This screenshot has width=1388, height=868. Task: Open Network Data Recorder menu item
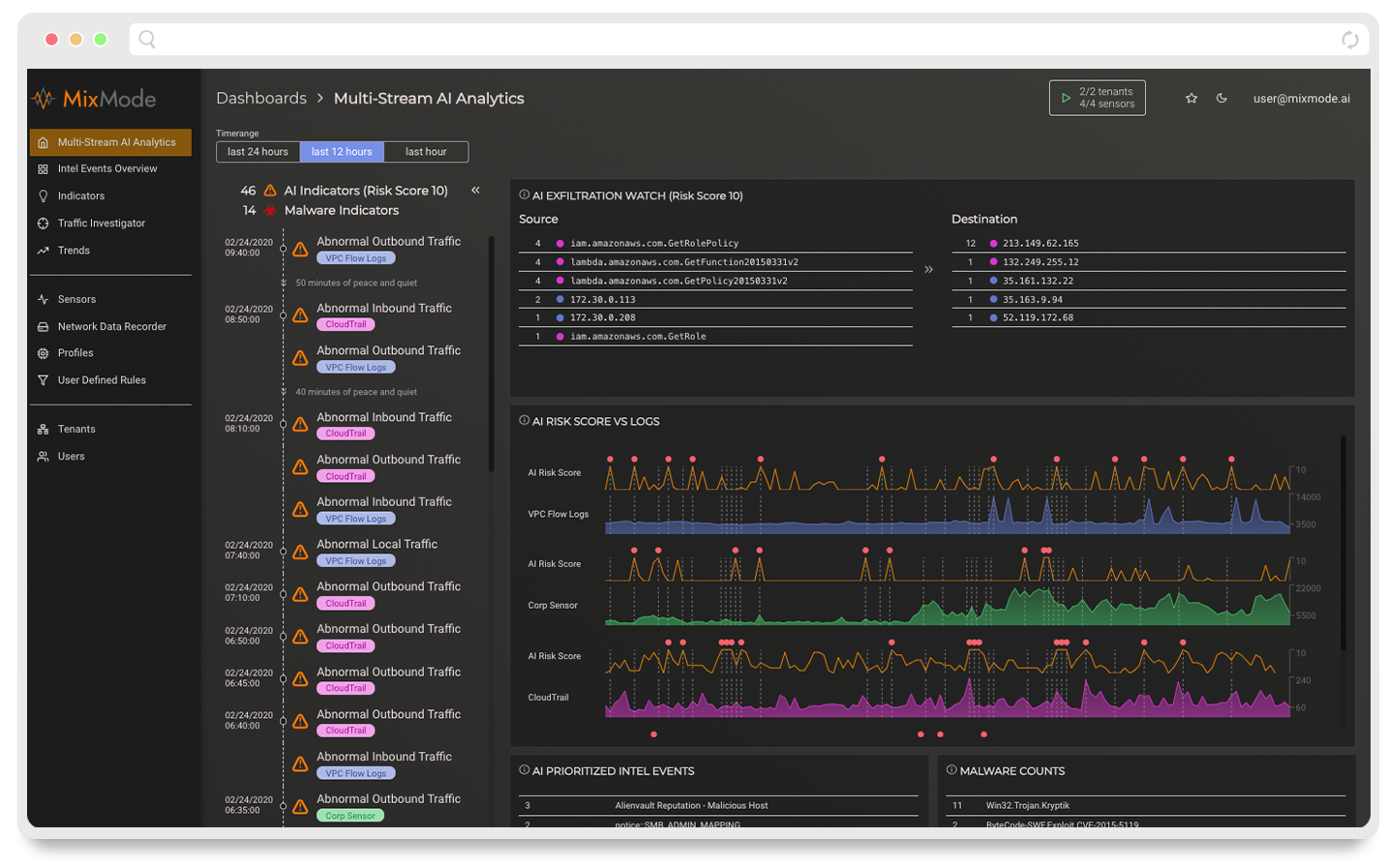pyautogui.click(x=110, y=327)
